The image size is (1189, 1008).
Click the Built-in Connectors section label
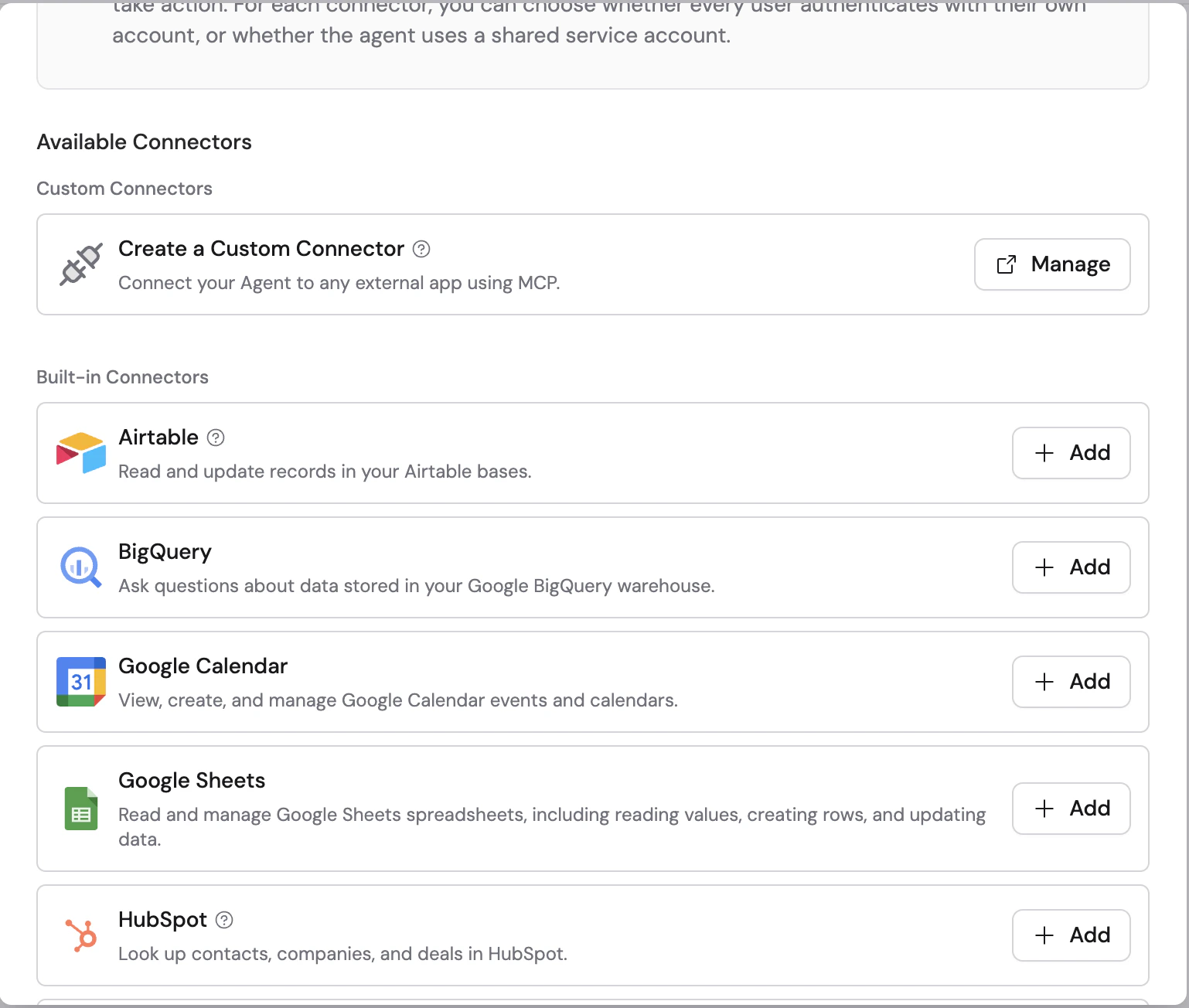coord(122,376)
